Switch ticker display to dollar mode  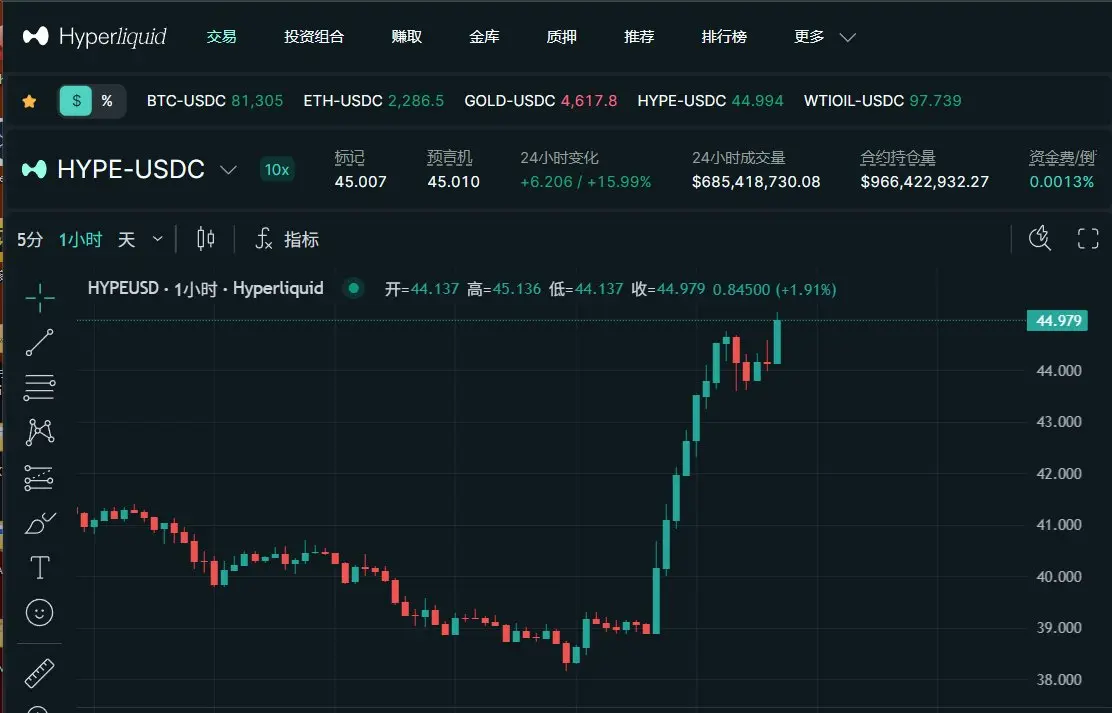76,101
